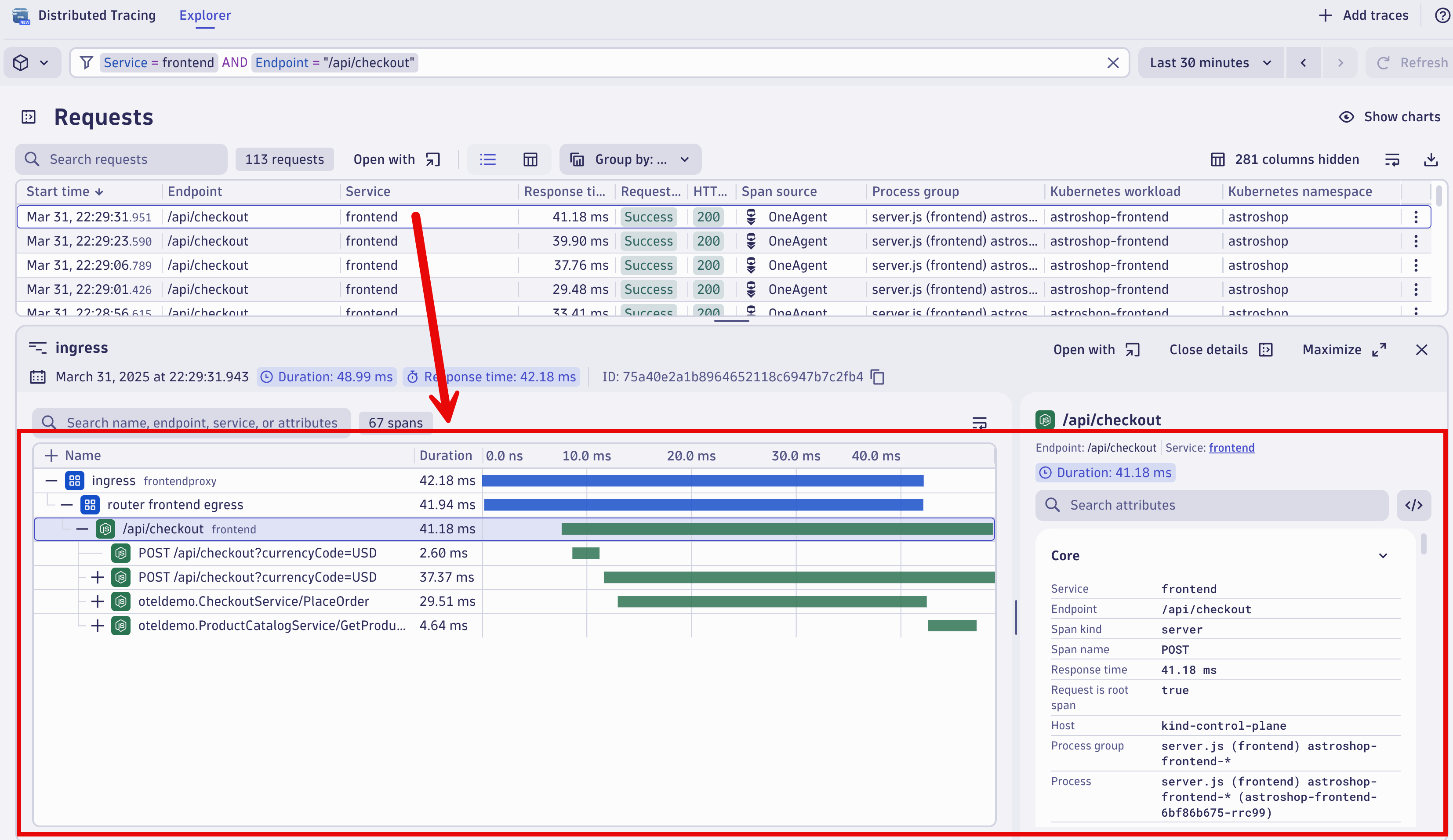Focus the Search requests field
Screen dimensions: 1453x840
pos(121,159)
